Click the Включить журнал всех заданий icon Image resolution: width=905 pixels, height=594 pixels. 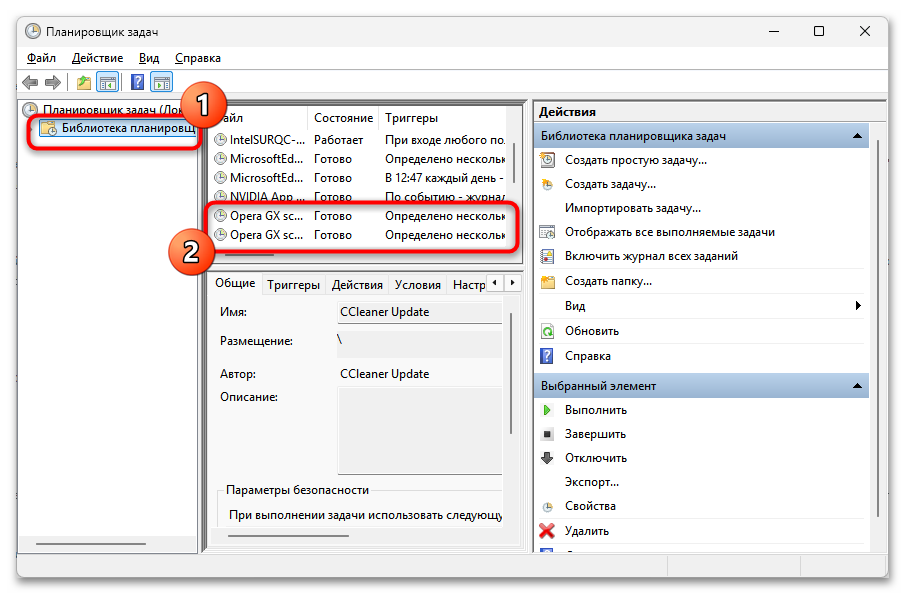point(547,256)
